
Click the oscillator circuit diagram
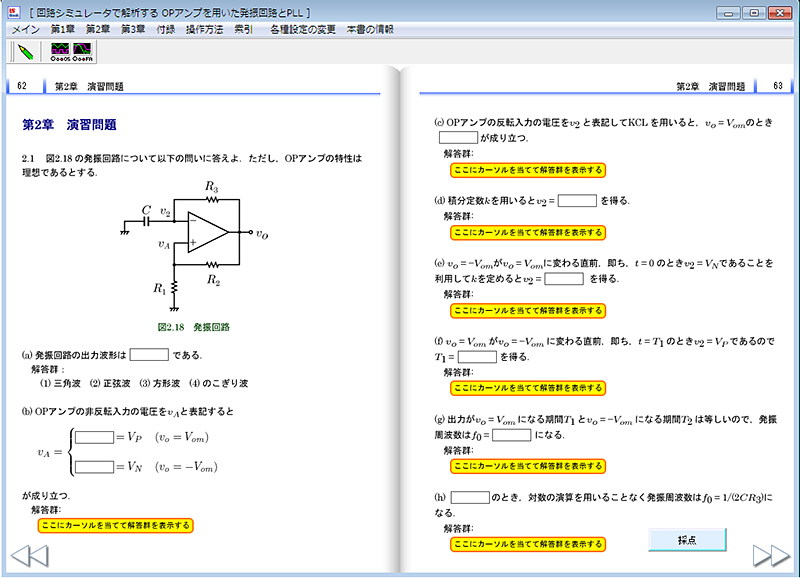point(195,246)
